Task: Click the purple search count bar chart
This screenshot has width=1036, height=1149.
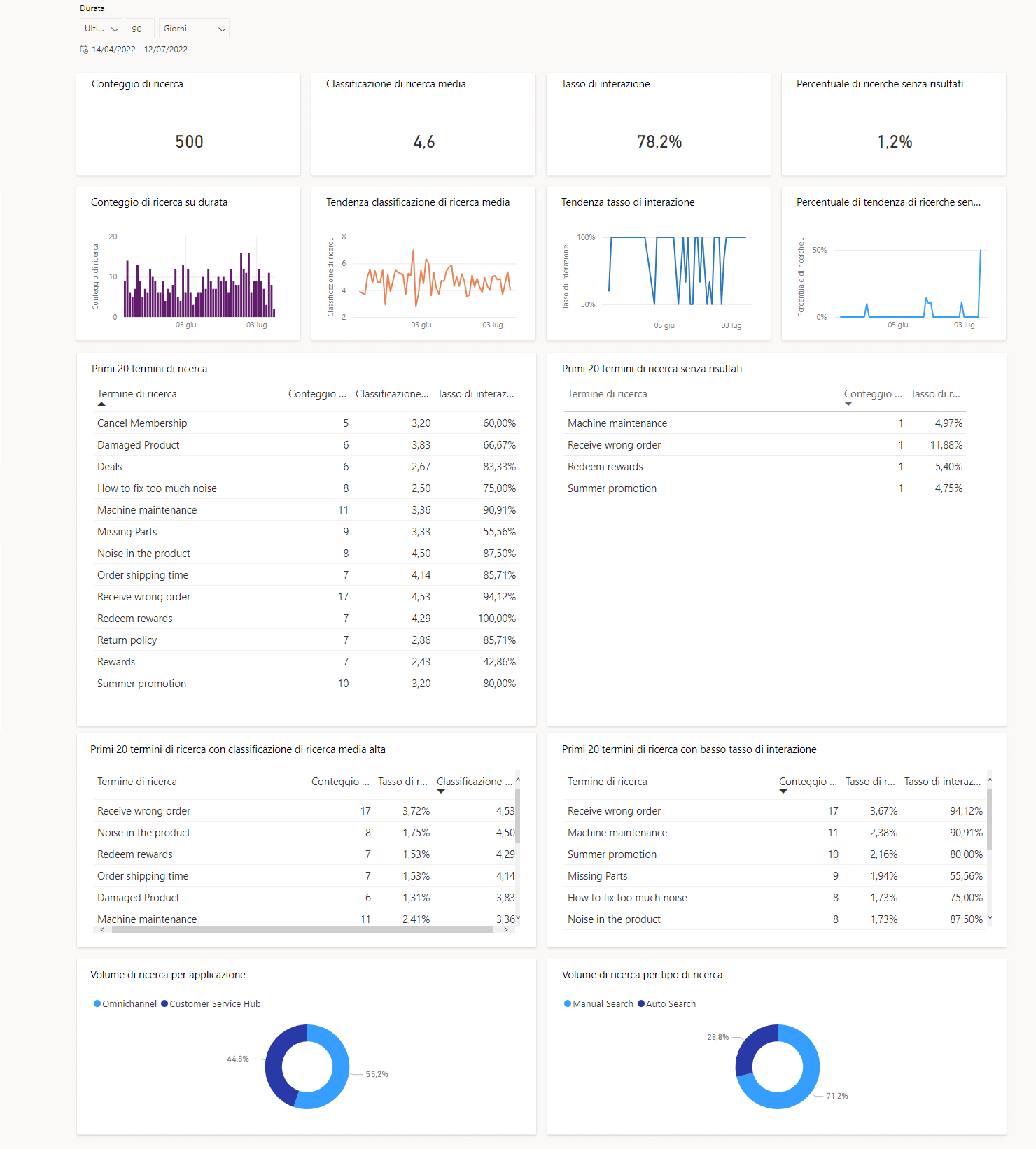Action: pos(199,285)
